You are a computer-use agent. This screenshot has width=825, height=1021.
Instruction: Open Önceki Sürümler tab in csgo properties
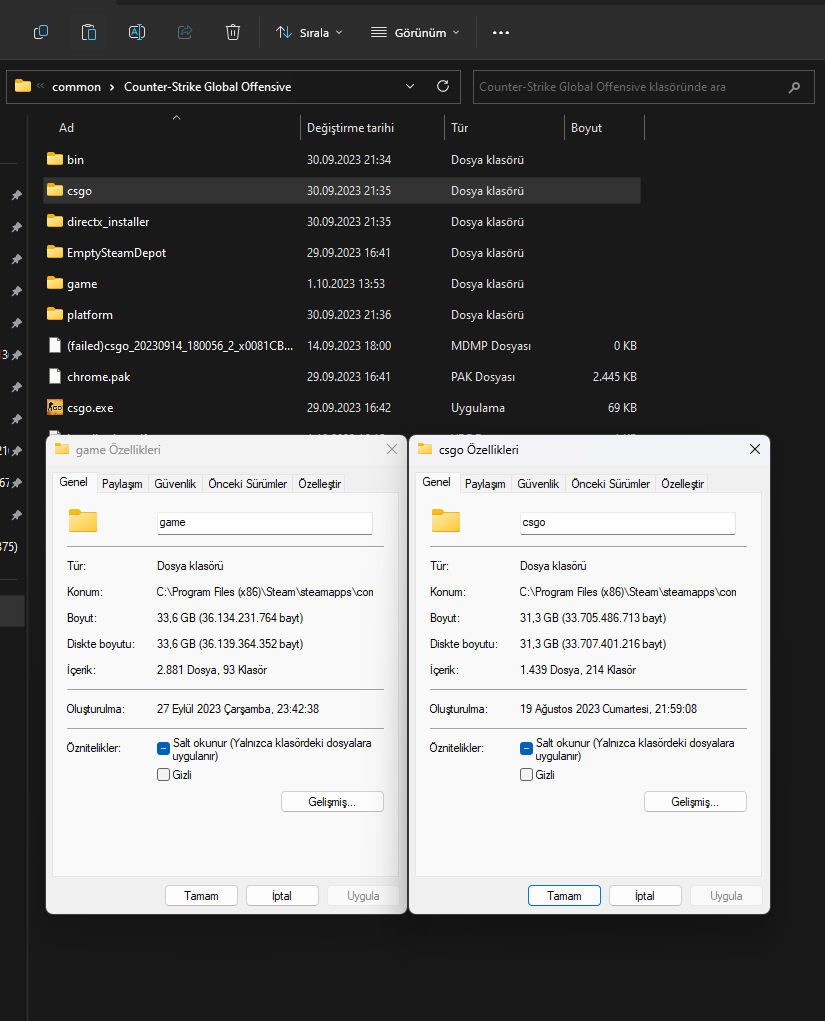[x=610, y=484]
